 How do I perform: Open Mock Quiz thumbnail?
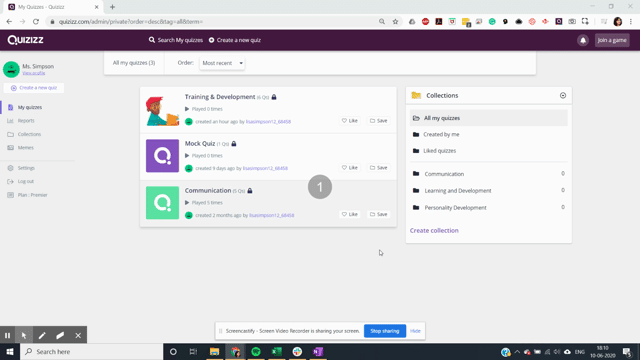coord(162,156)
